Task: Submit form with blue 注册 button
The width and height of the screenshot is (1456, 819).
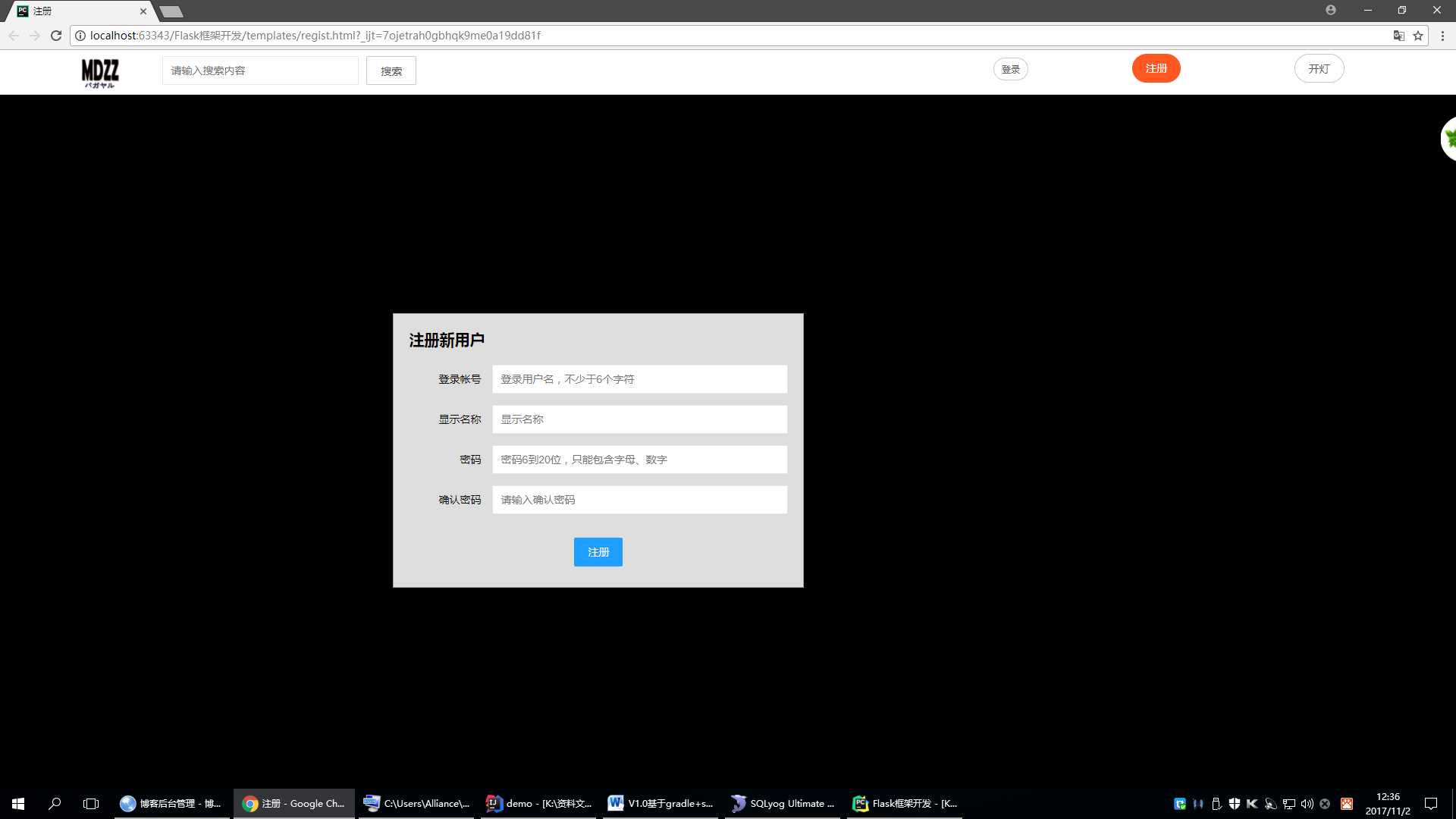Action: coord(598,552)
